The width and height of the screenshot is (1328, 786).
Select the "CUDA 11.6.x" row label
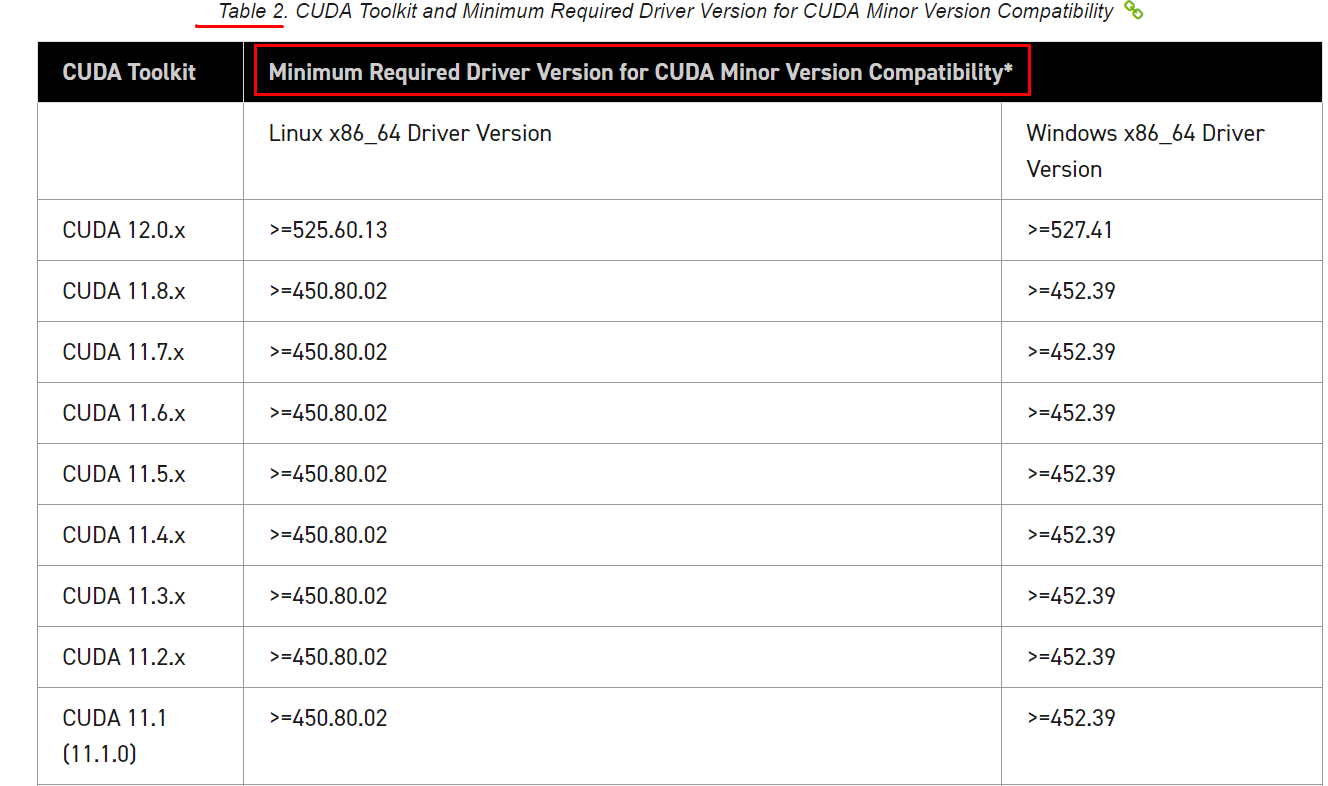(x=124, y=413)
